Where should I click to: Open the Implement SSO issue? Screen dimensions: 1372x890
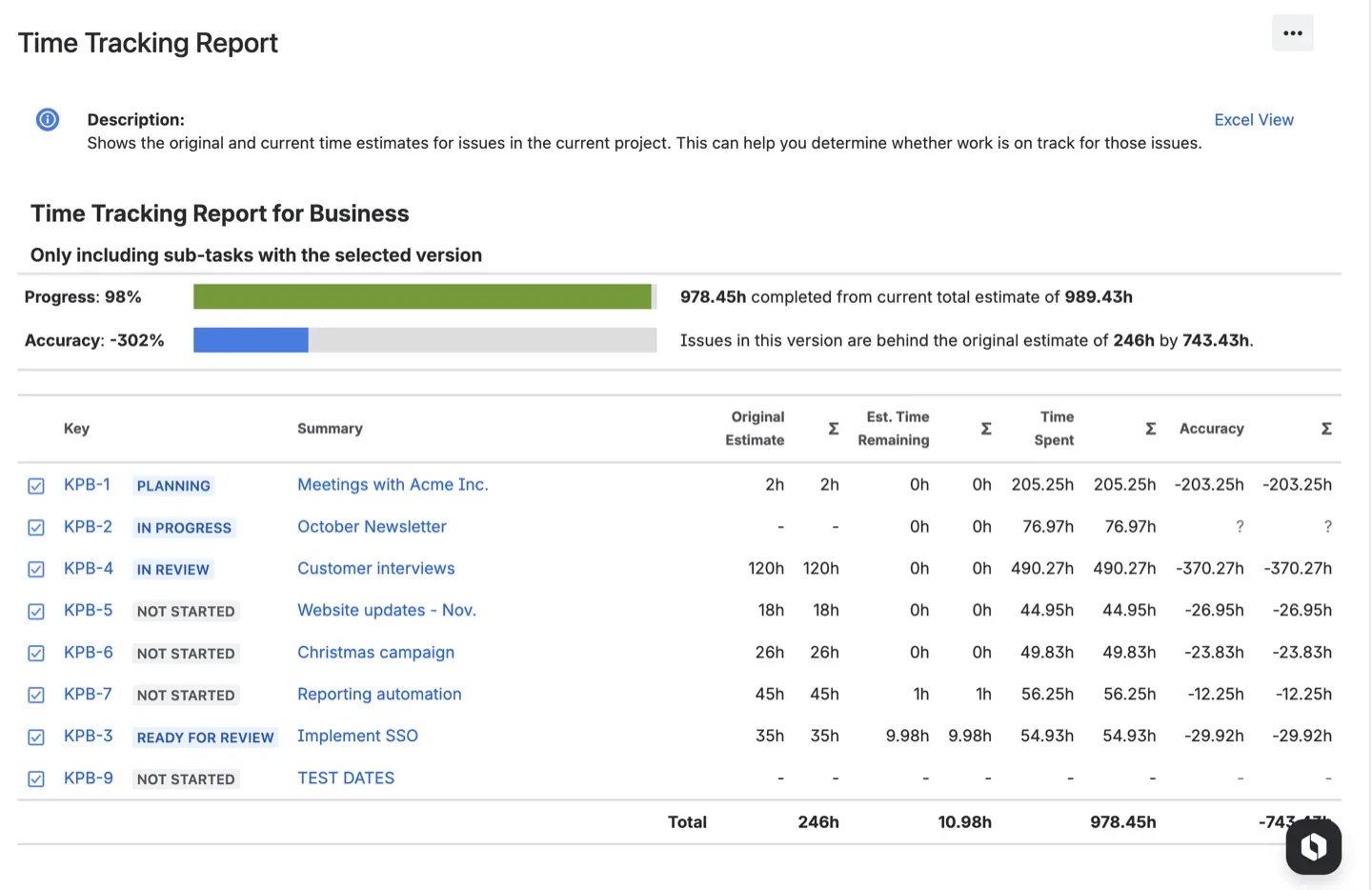coord(357,736)
